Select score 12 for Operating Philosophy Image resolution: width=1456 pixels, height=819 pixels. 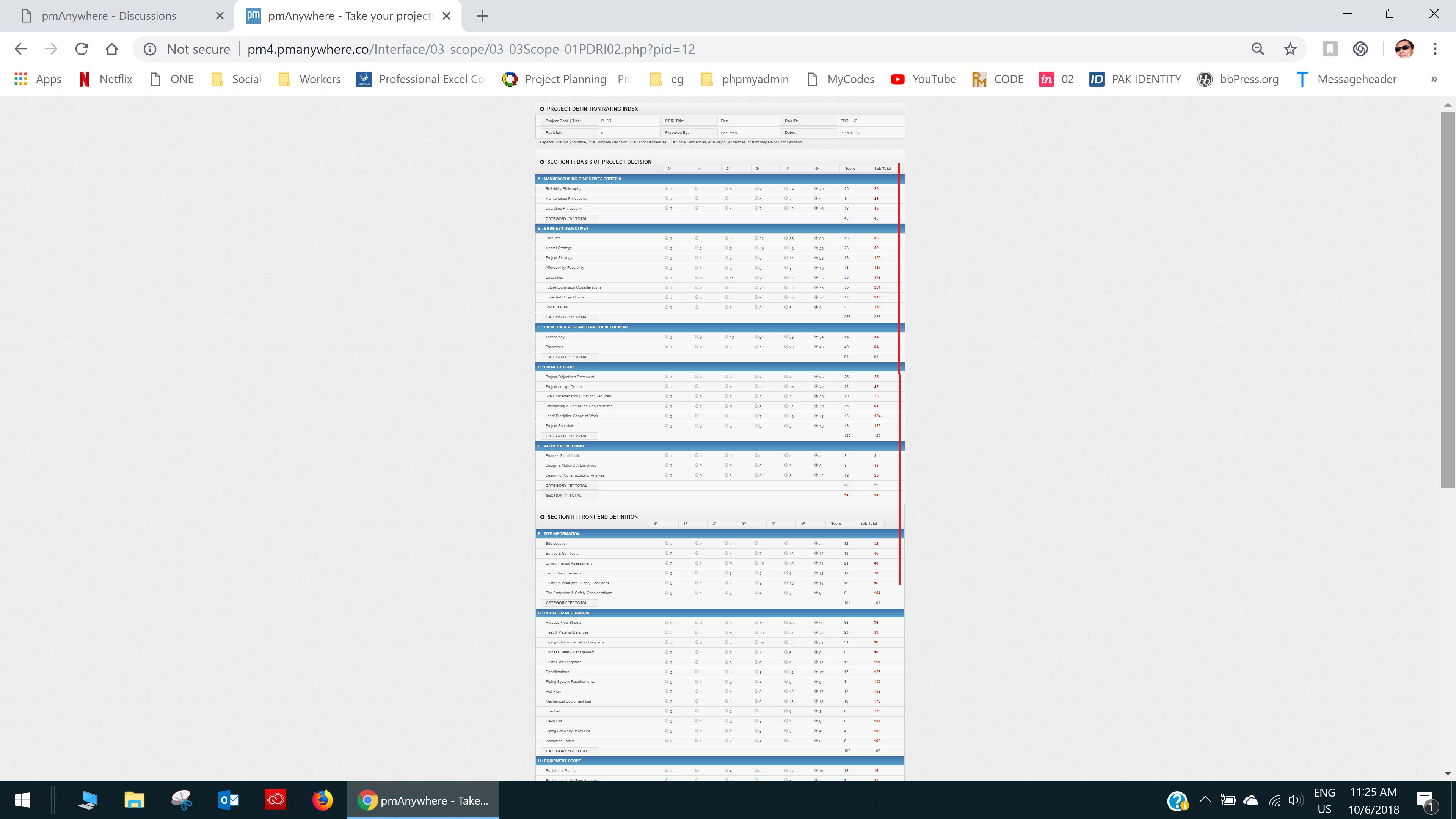pos(786,209)
